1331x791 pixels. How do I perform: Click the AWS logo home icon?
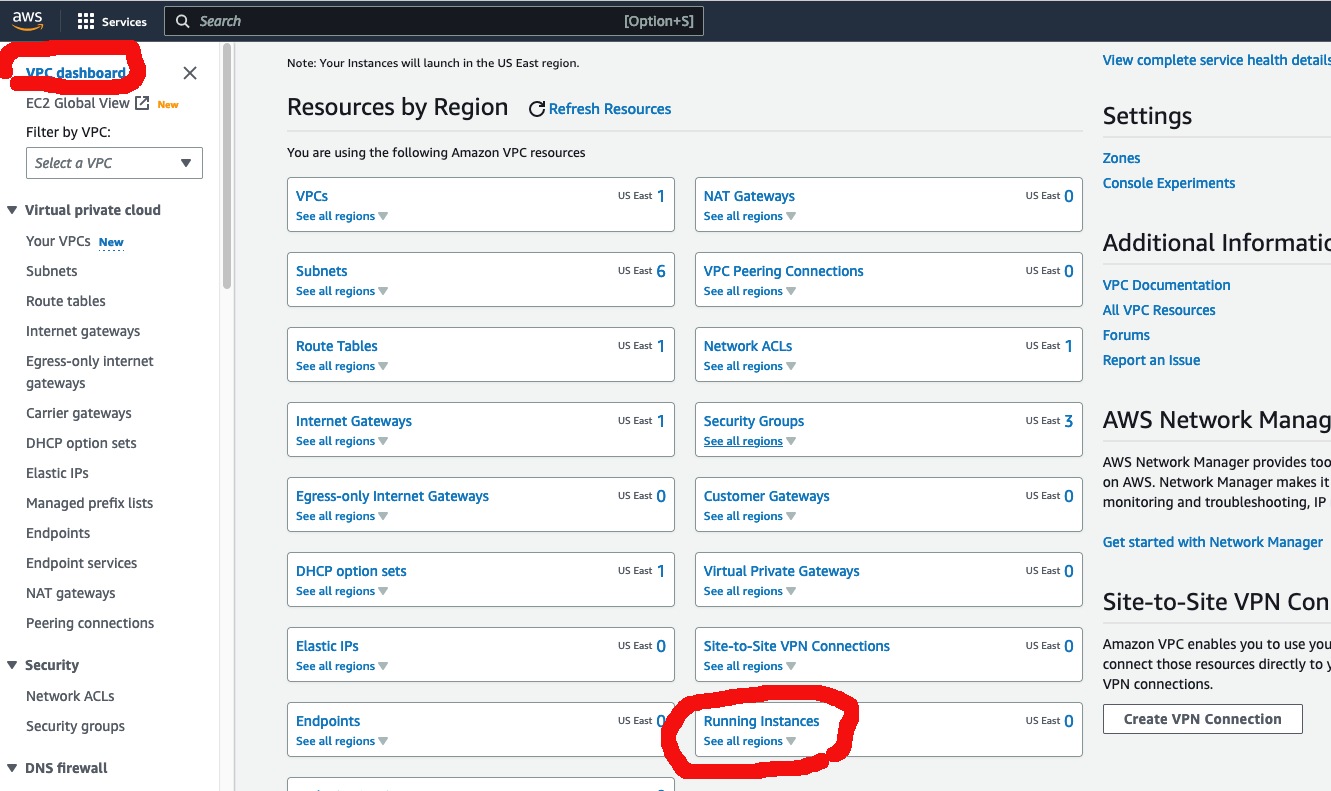(x=27, y=21)
